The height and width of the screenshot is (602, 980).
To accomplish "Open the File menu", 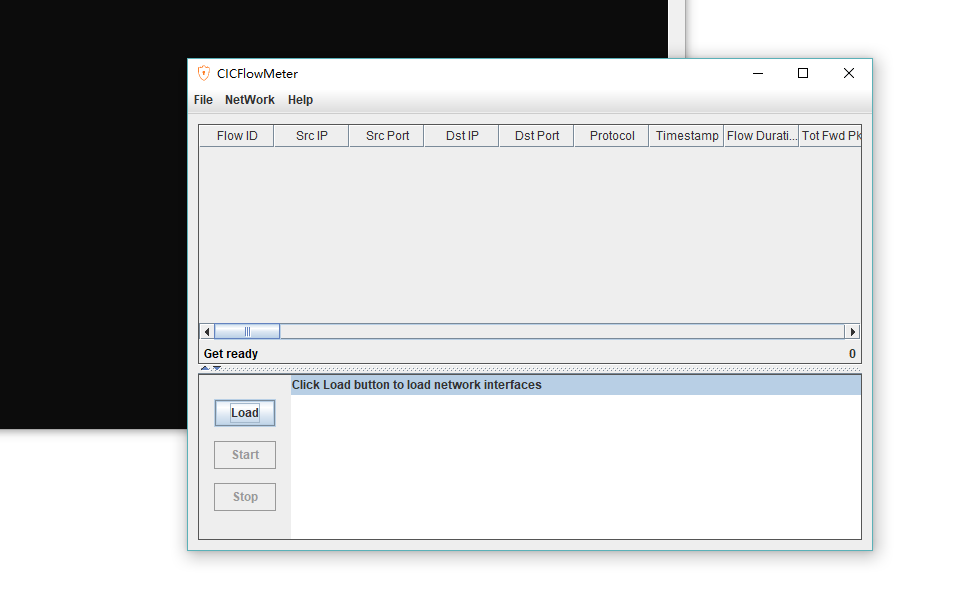I will pyautogui.click(x=203, y=100).
